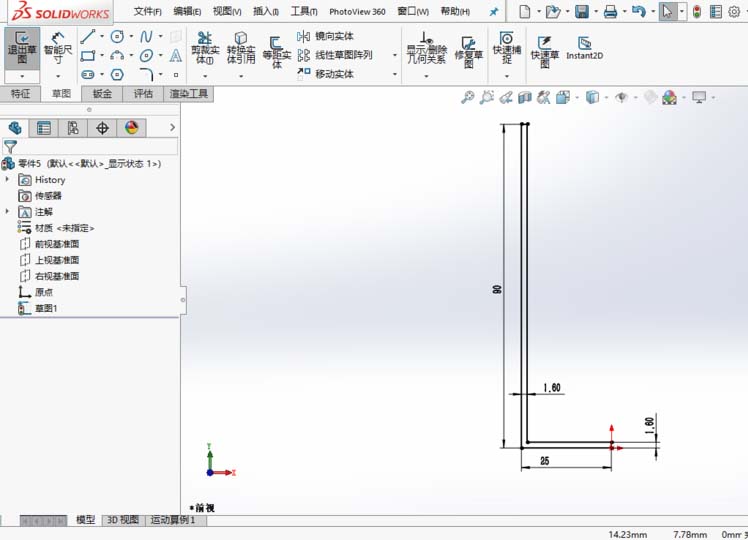Select the Arc sketch tool
Image resolution: width=748 pixels, height=540 pixels.
tap(117, 56)
